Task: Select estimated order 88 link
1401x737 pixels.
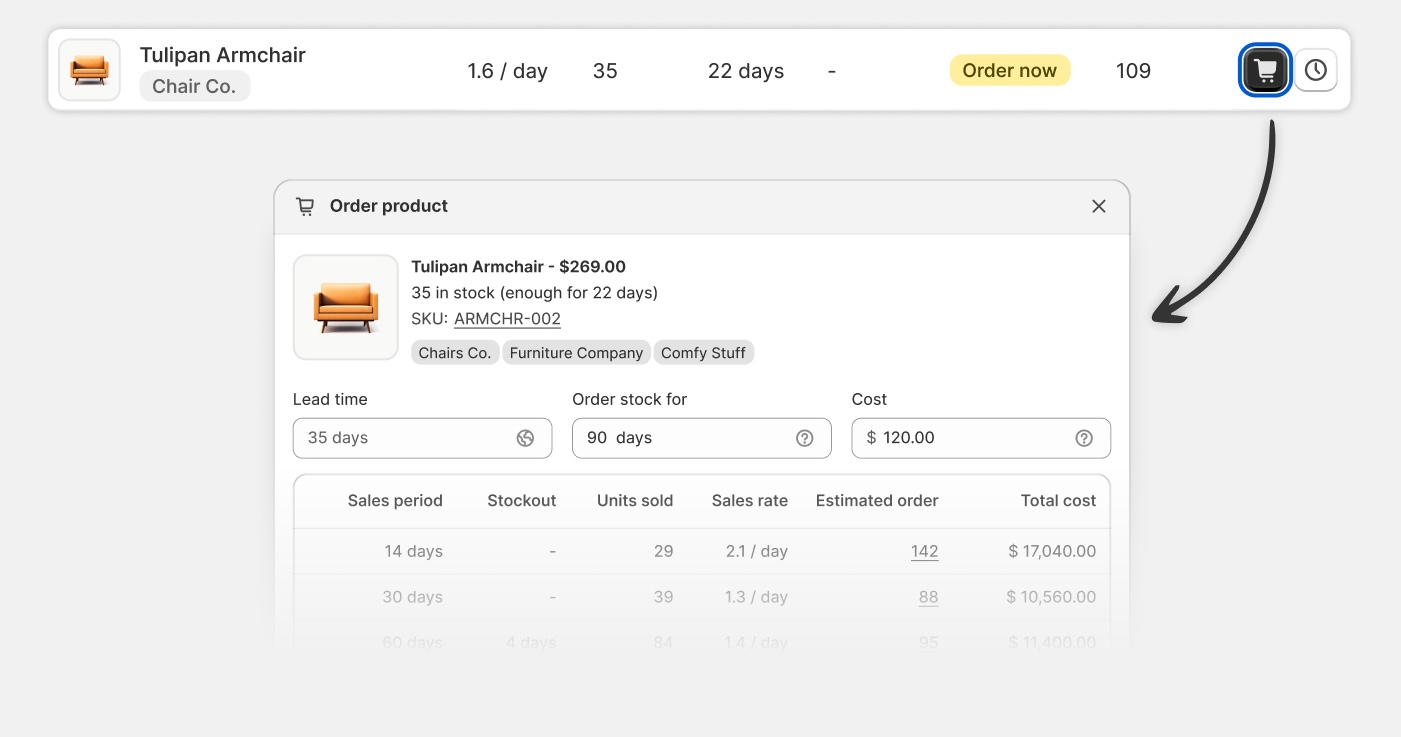Action: point(928,597)
